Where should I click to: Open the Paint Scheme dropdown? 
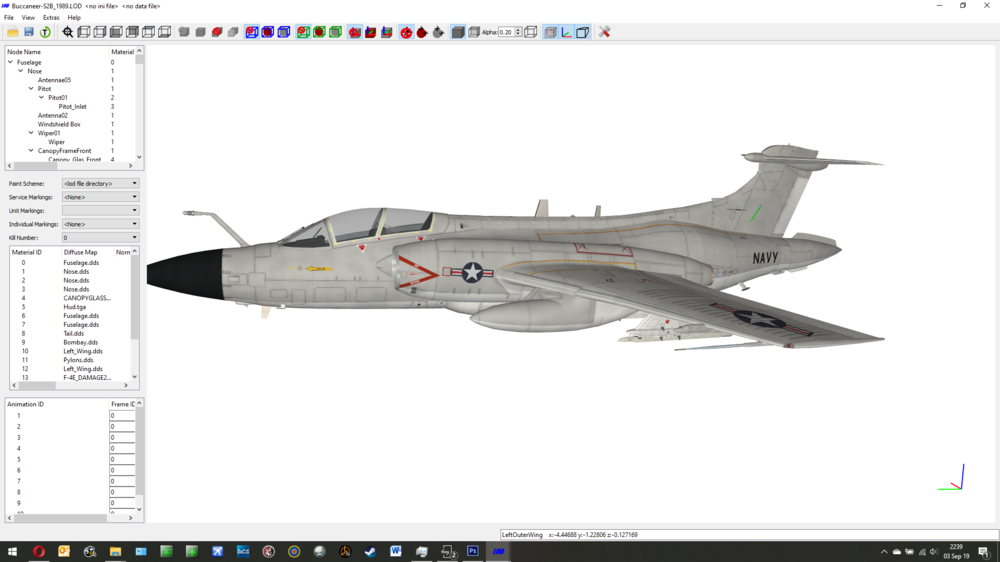tap(100, 184)
